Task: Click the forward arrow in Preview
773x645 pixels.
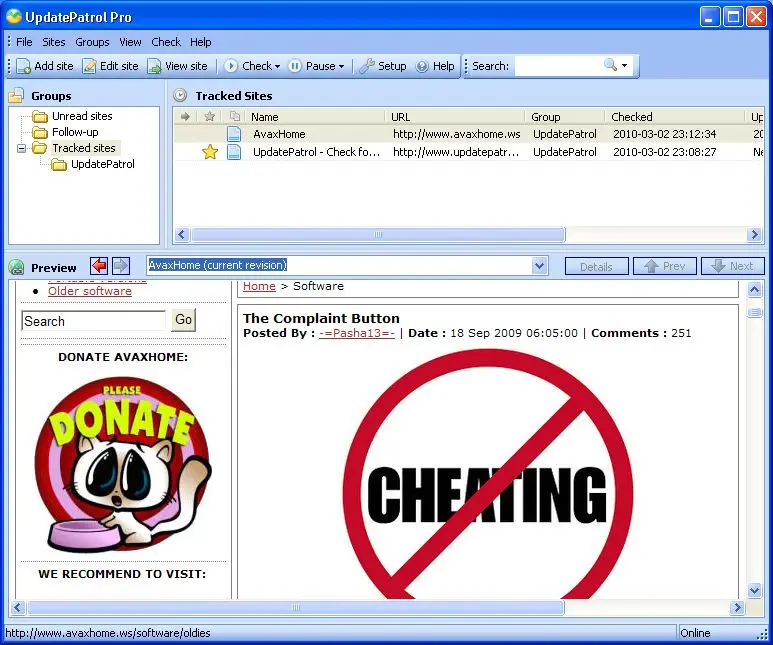Action: (121, 266)
